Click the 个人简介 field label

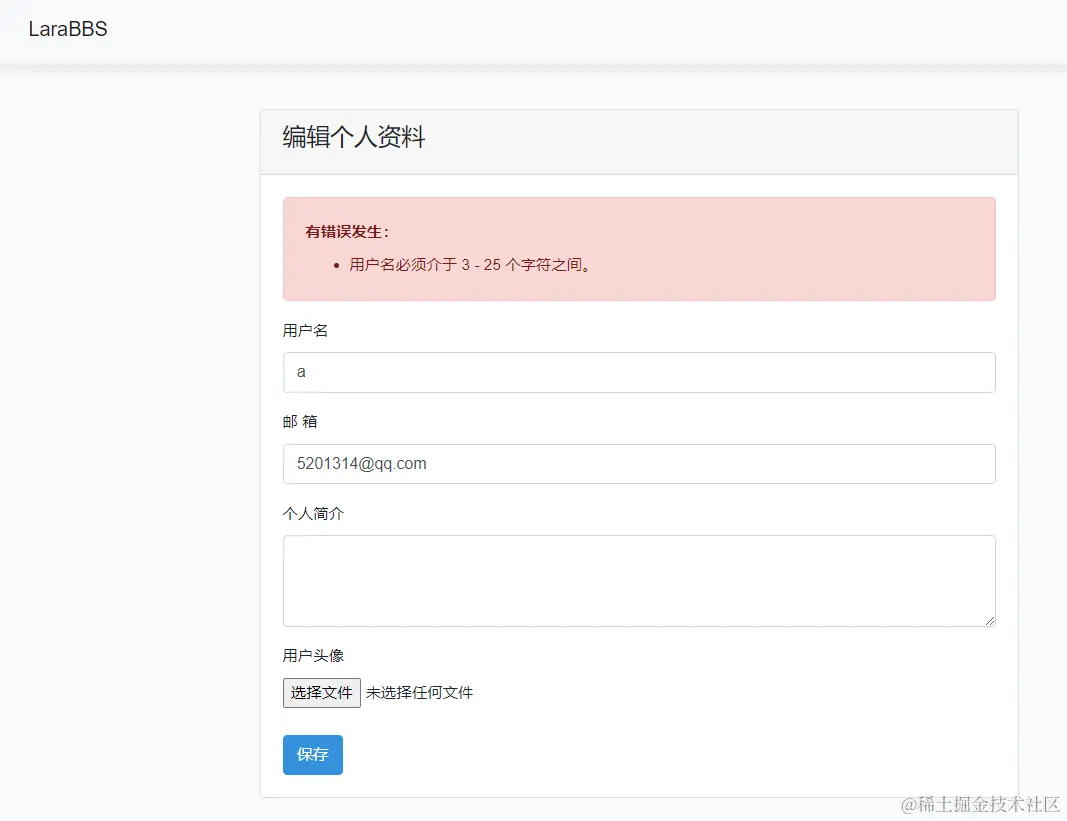point(313,514)
